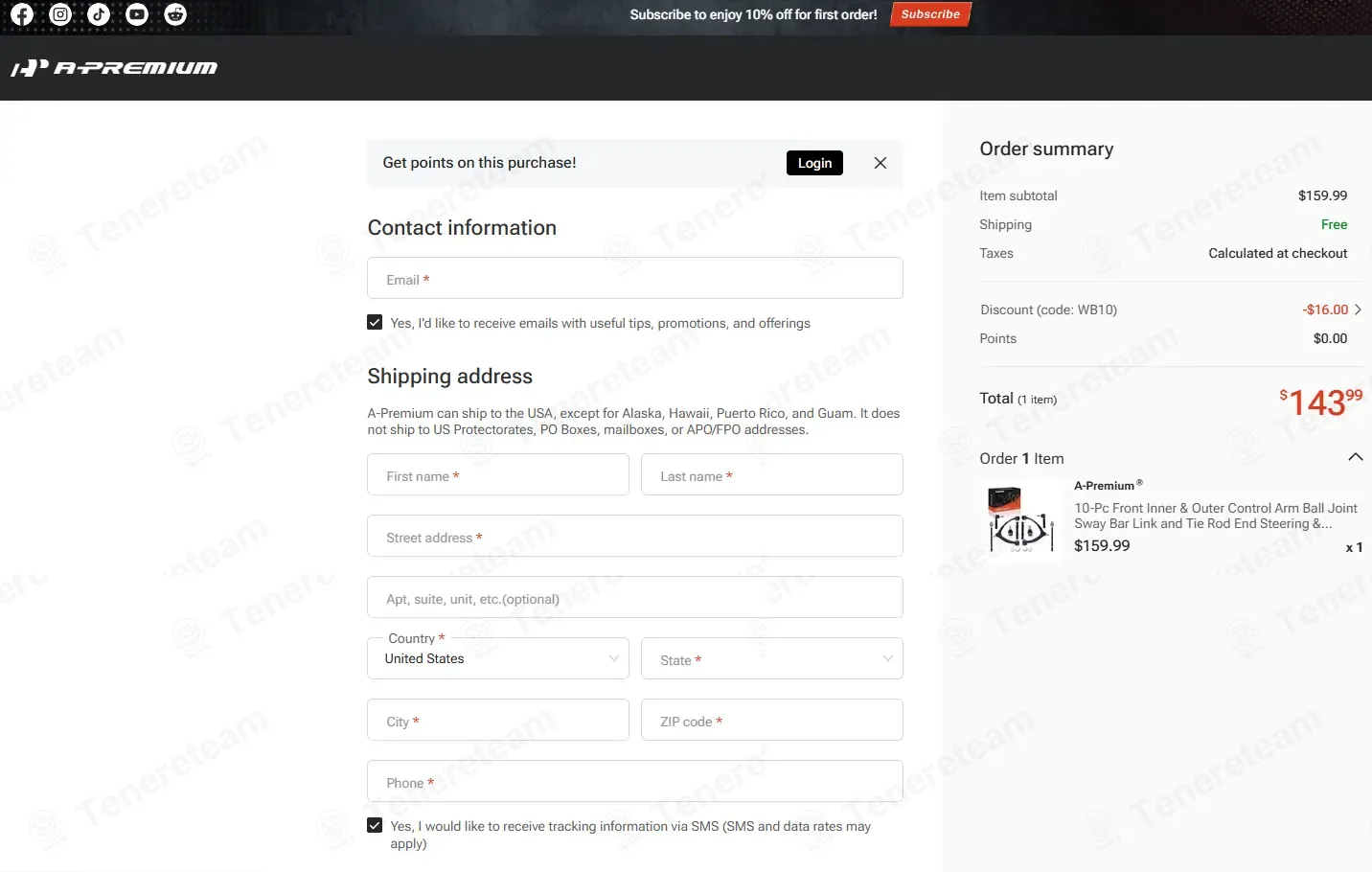Expand the discount details chevron
Viewport: 1372px width, 872px height.
(x=1358, y=310)
